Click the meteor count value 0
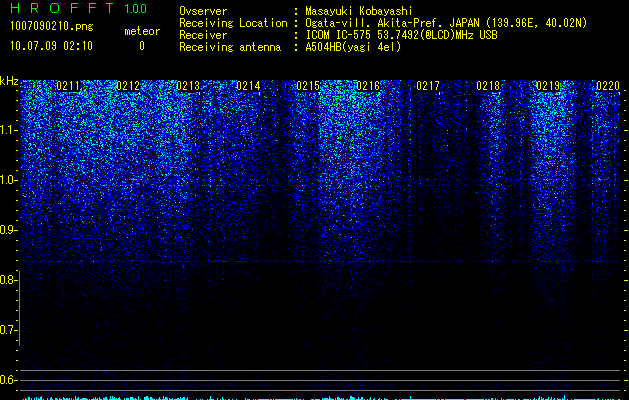Screen dimensions: 629x400 [142, 46]
